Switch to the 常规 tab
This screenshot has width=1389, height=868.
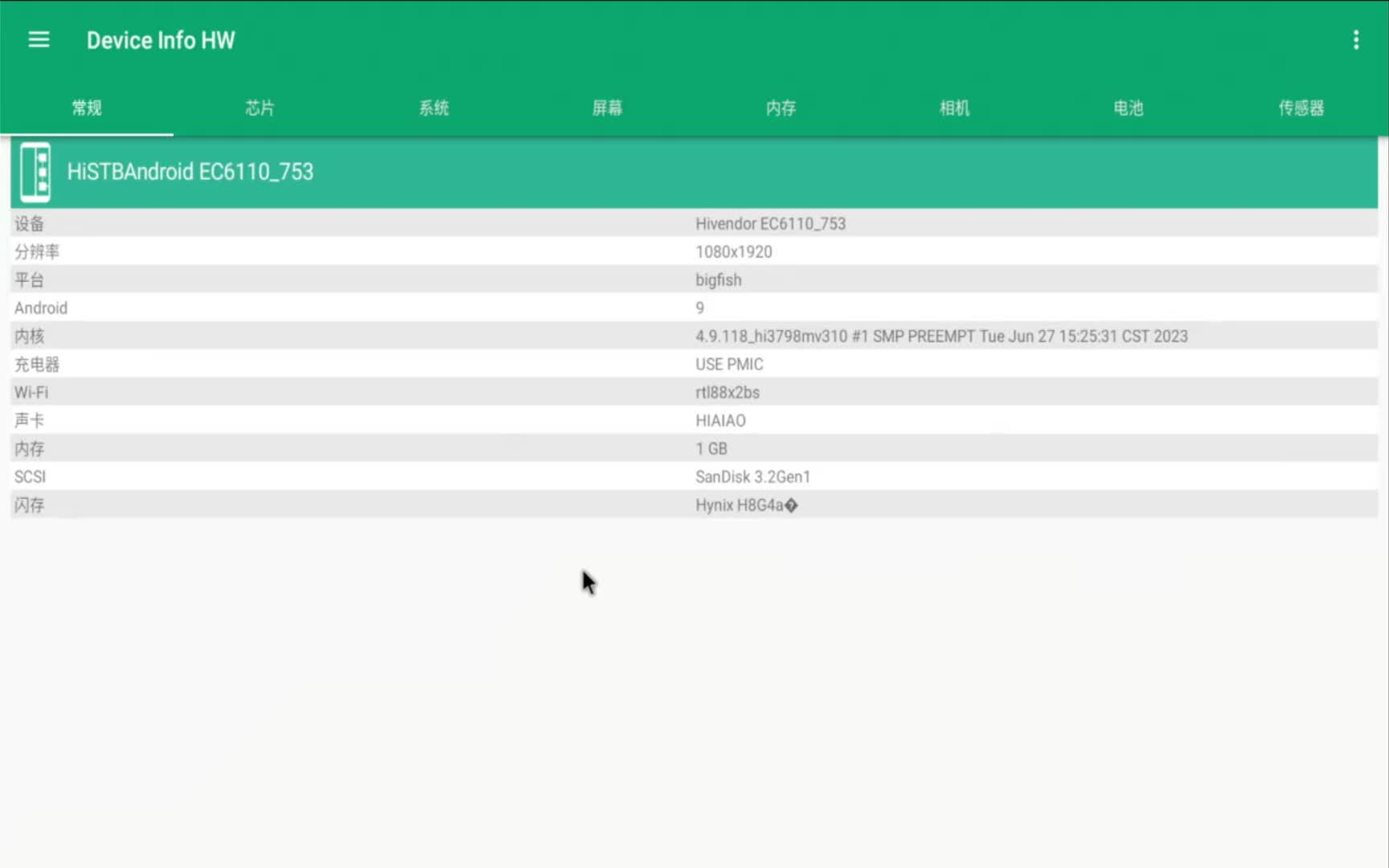[87, 108]
